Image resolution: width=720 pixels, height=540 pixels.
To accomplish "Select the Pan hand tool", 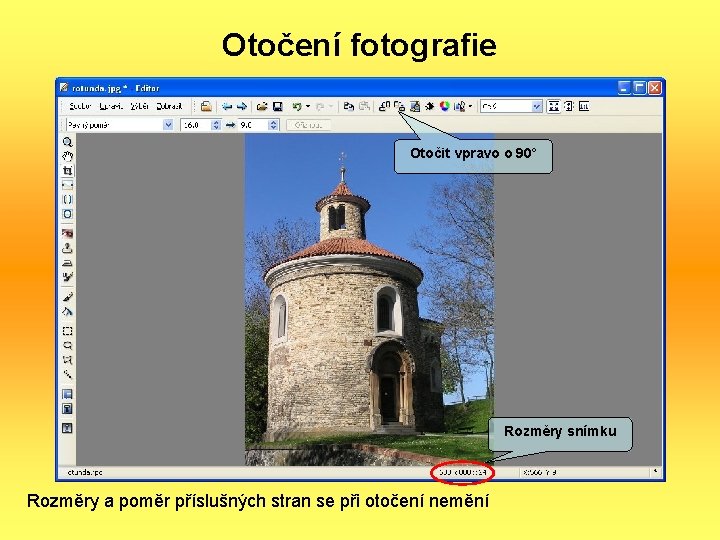I will pyautogui.click(x=68, y=156).
